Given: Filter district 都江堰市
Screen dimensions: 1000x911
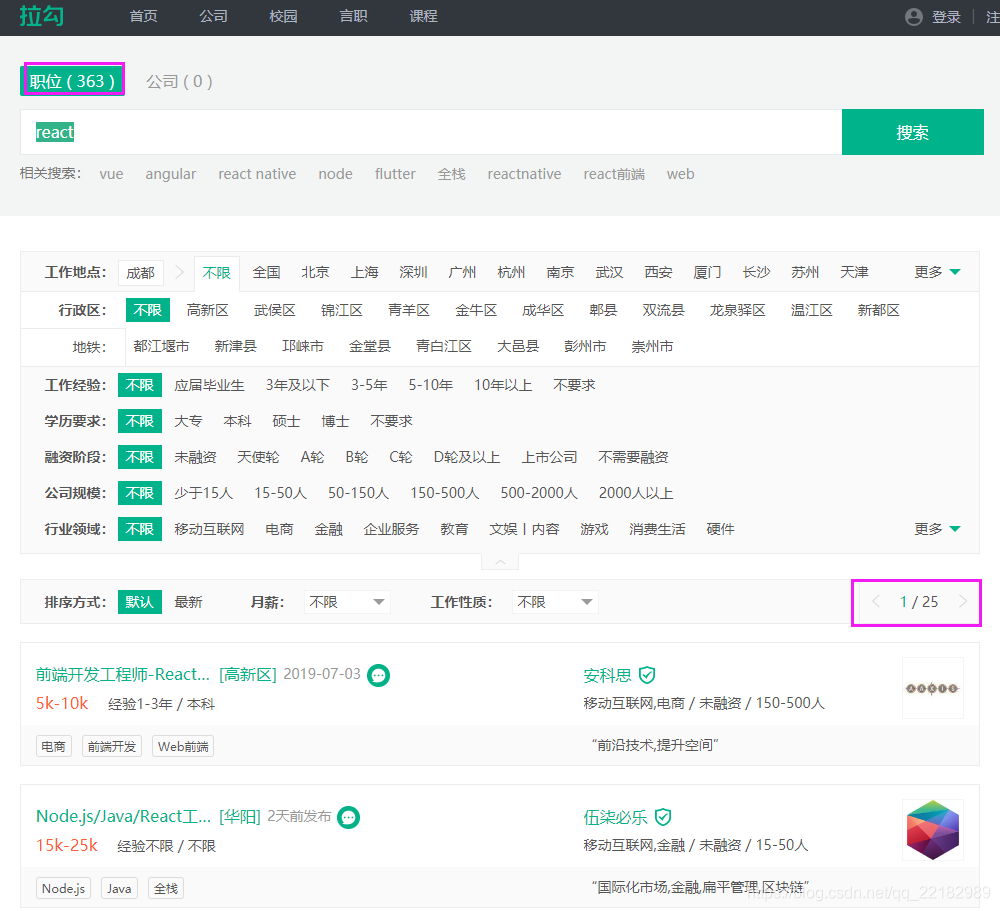Looking at the screenshot, I should tap(161, 346).
